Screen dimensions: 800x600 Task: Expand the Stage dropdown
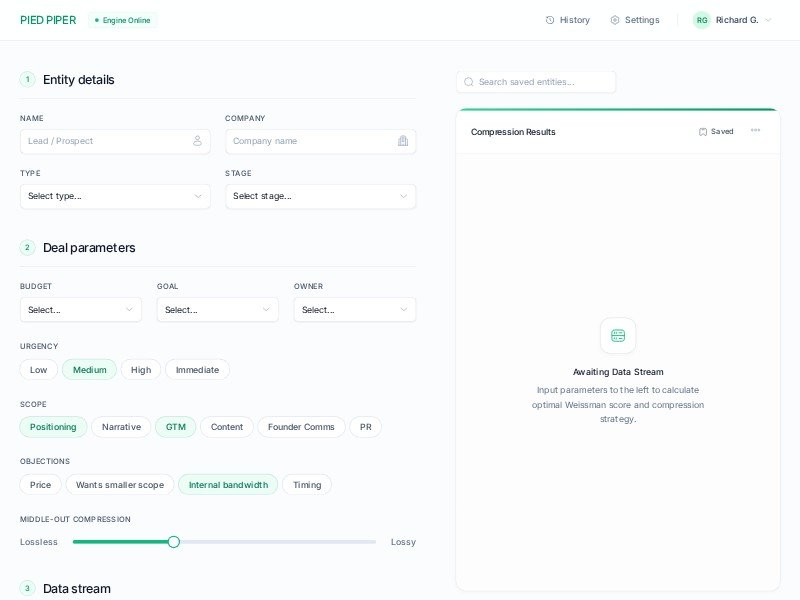click(320, 196)
